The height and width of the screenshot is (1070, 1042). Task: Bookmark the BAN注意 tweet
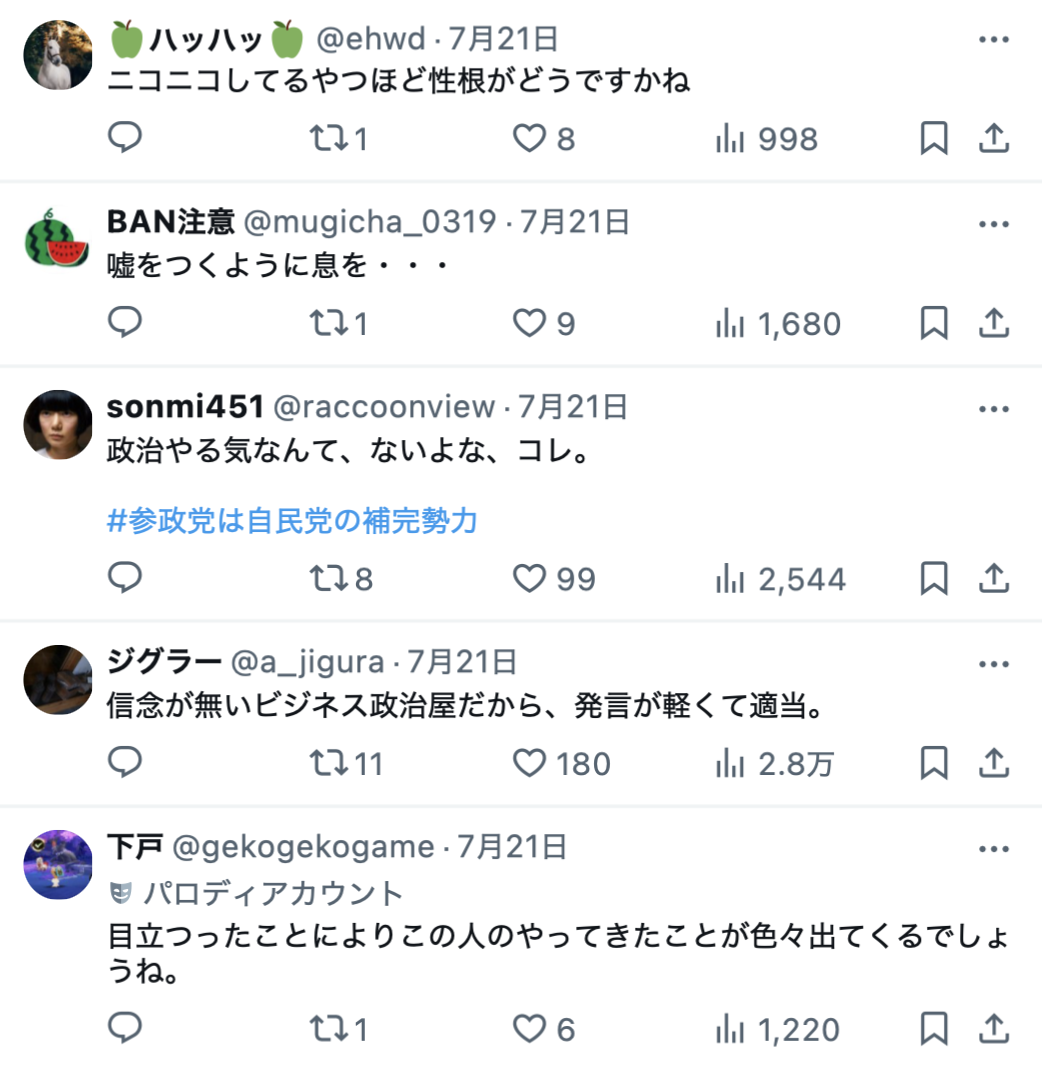click(x=934, y=323)
